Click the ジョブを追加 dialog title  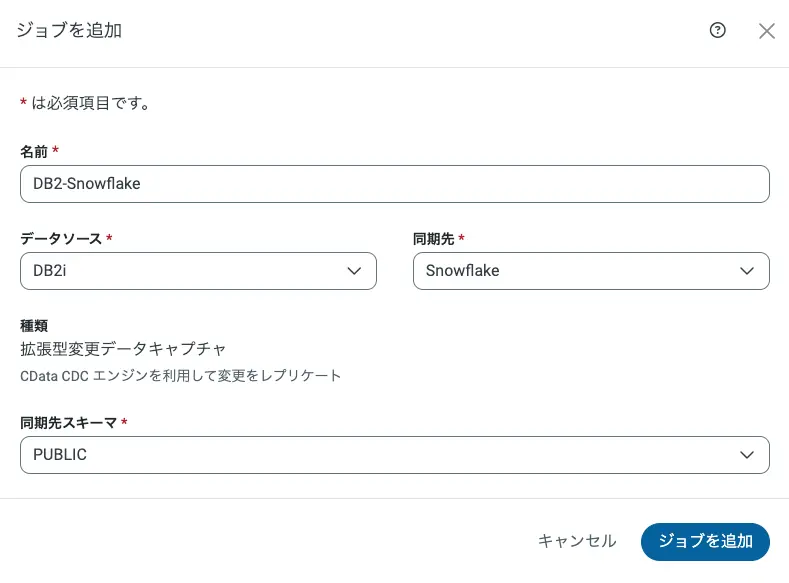[69, 31]
